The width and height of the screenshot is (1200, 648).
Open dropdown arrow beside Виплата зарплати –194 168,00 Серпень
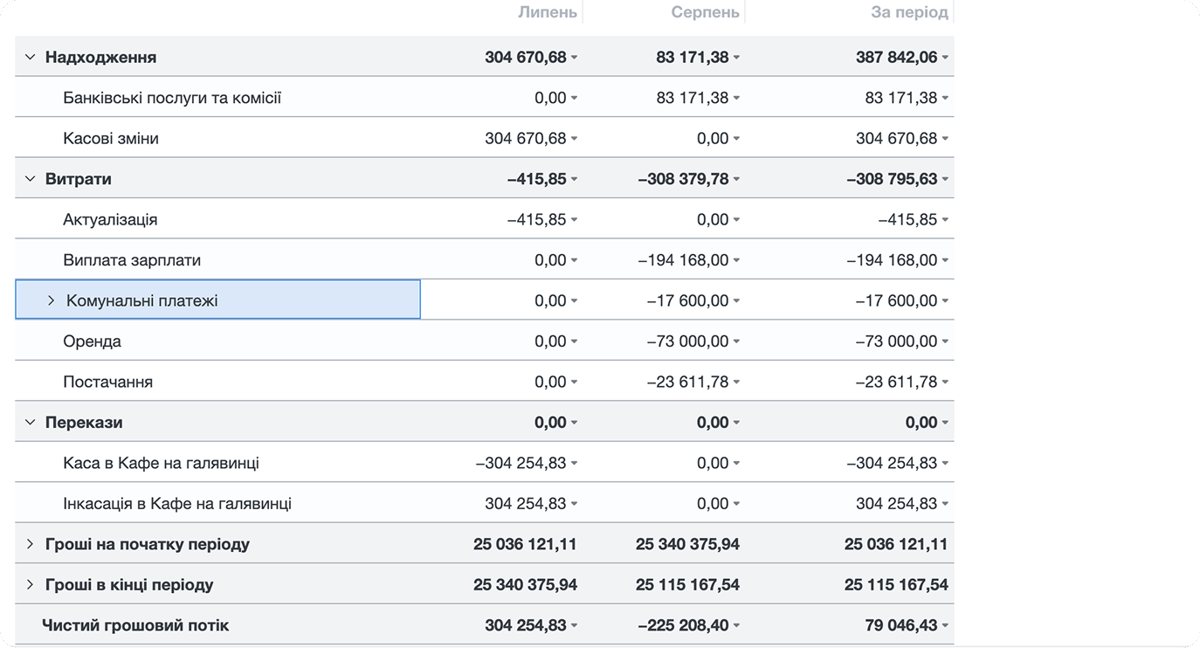pos(737,261)
